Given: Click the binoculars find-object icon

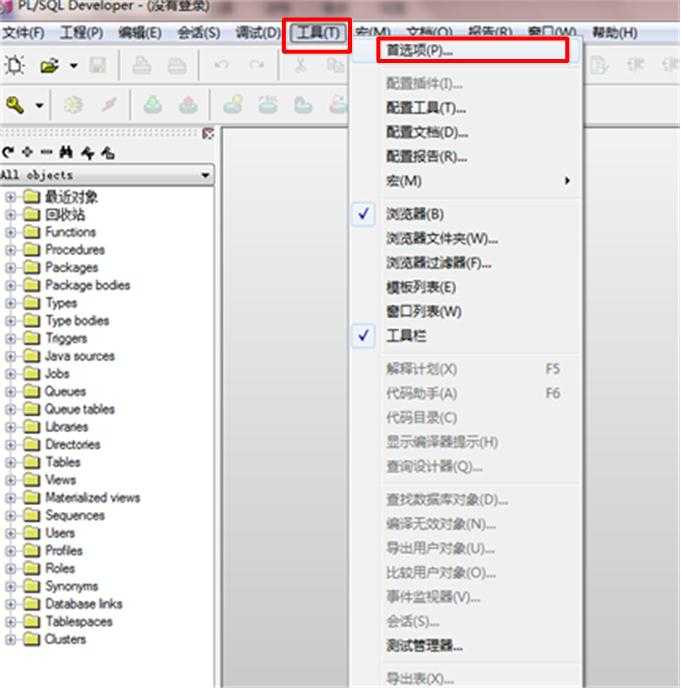Looking at the screenshot, I should coord(66,152).
